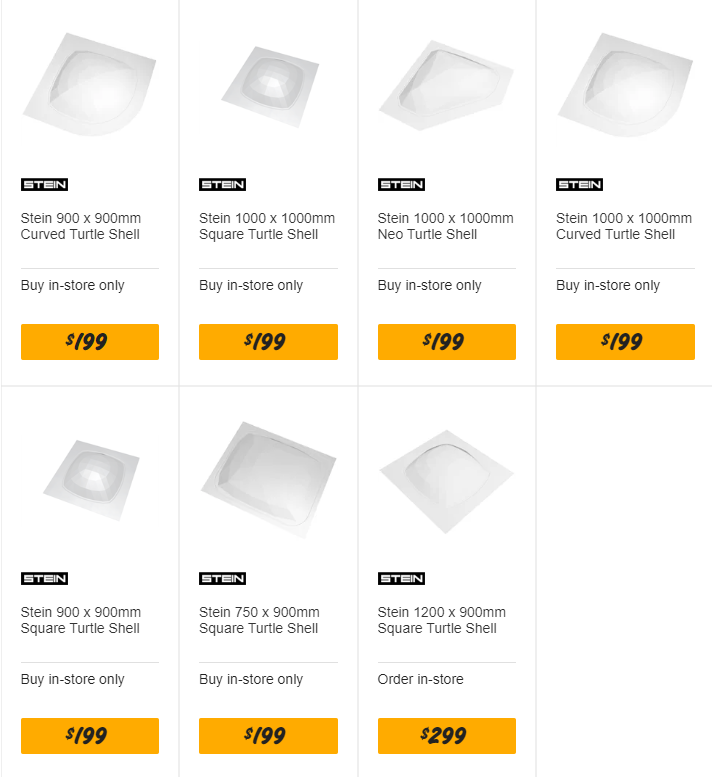Click Stein brand logo above 1200 x 900mm shell
The image size is (712, 777).
tap(401, 578)
